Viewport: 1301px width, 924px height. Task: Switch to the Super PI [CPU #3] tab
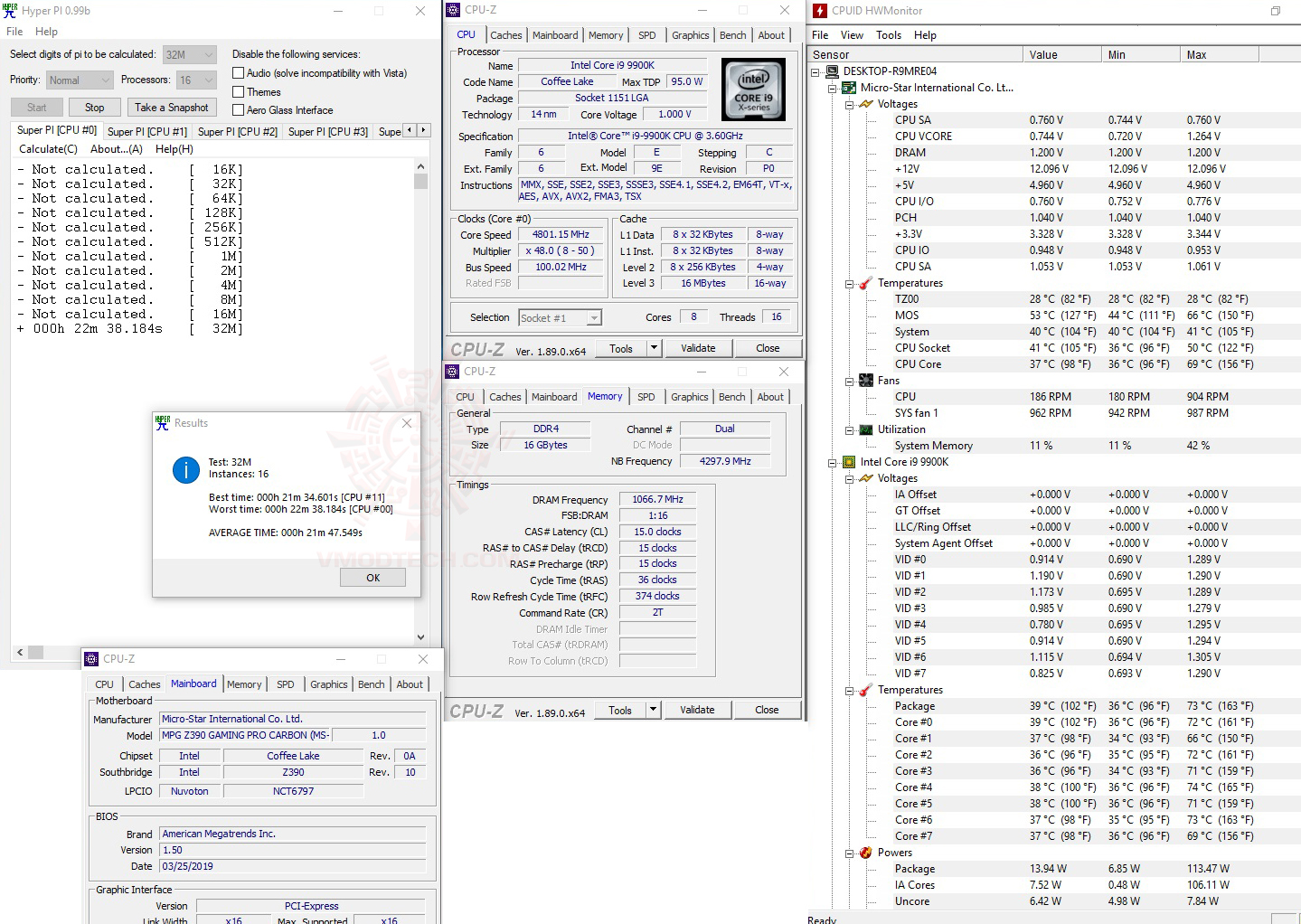coord(328,131)
